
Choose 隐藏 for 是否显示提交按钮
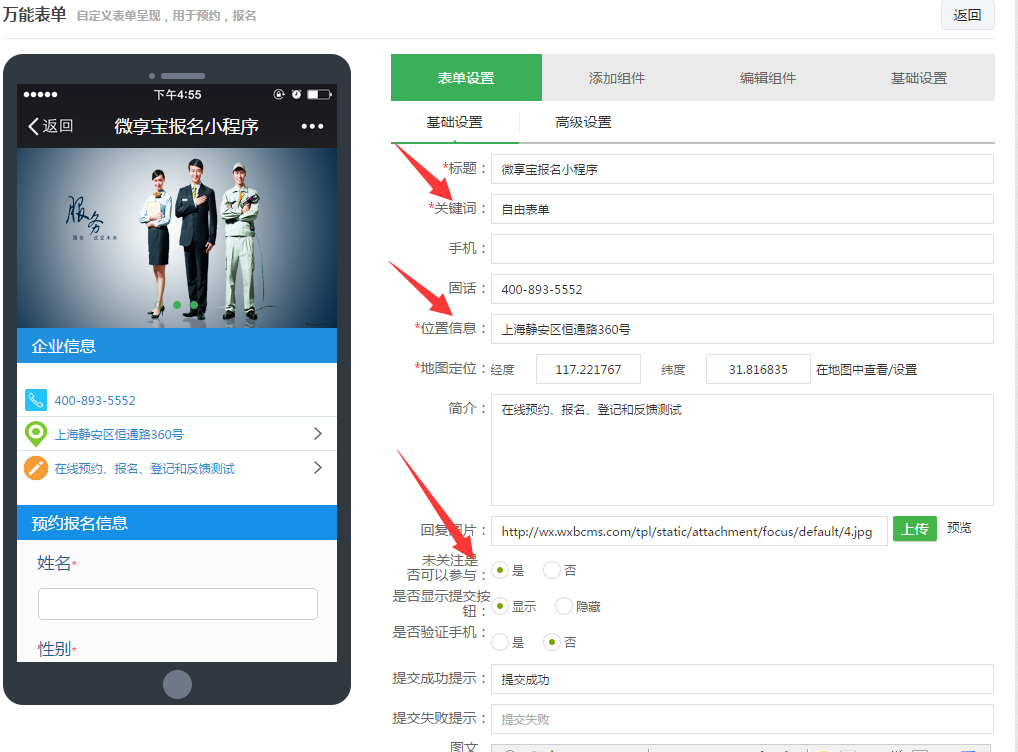[563, 606]
